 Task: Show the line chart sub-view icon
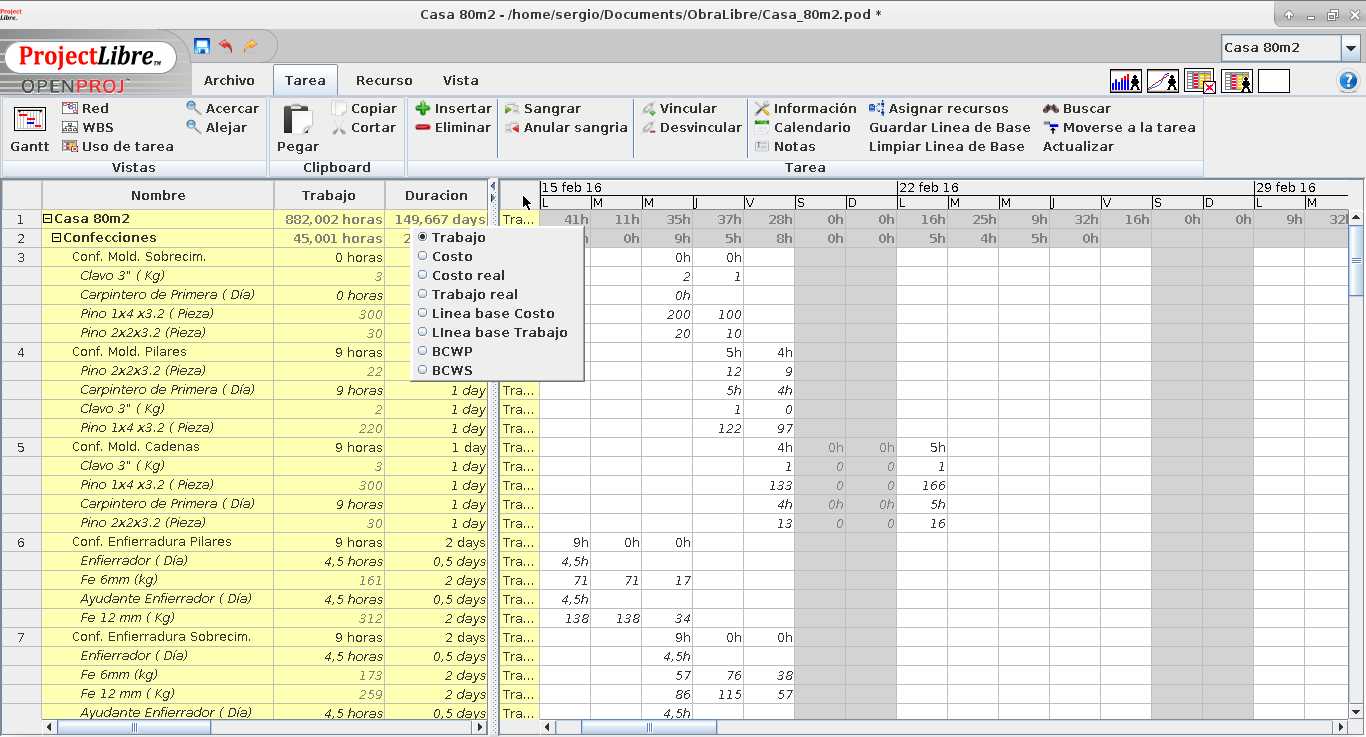(1163, 82)
